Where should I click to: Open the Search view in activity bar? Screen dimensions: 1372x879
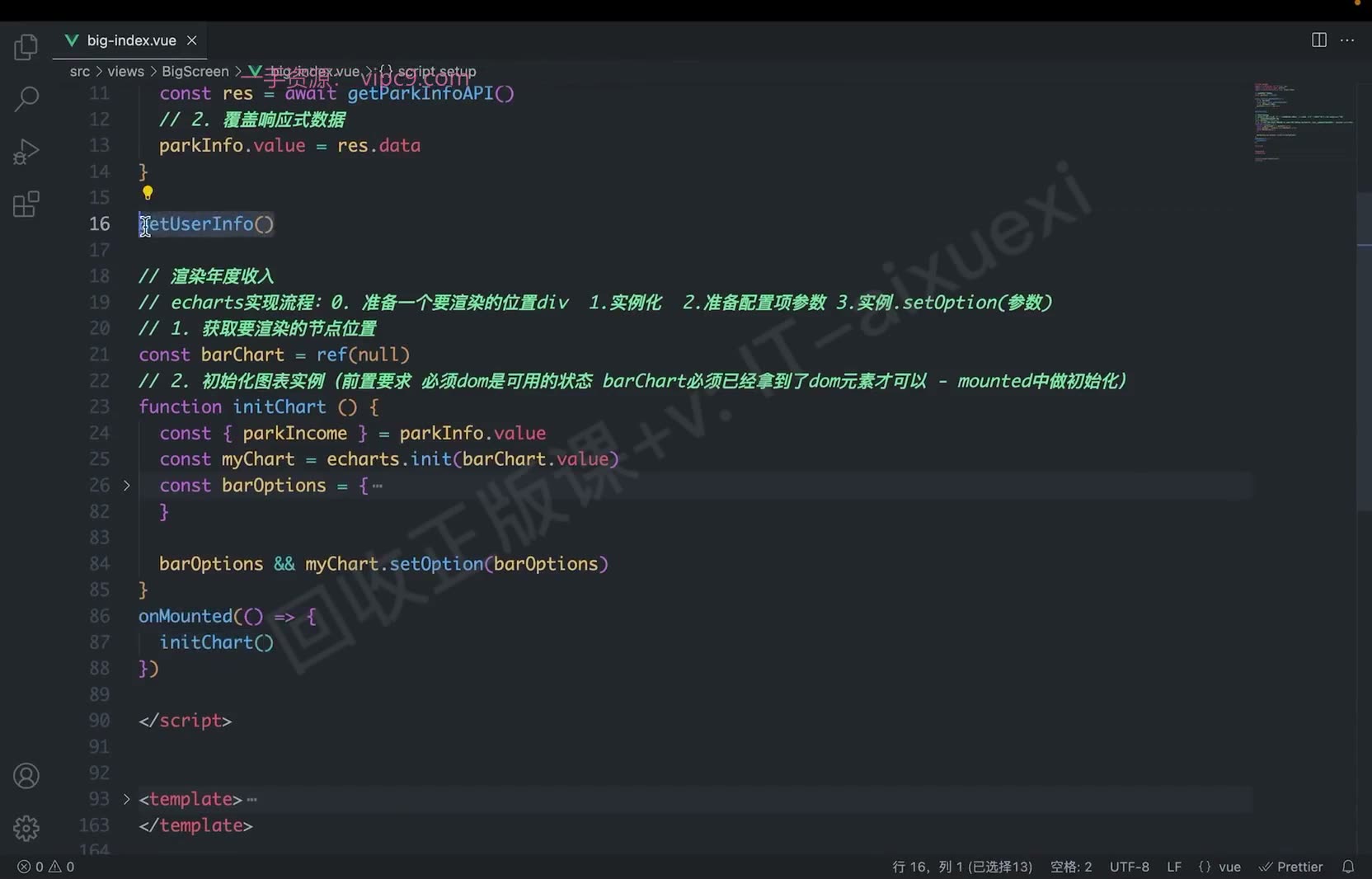click(x=26, y=99)
